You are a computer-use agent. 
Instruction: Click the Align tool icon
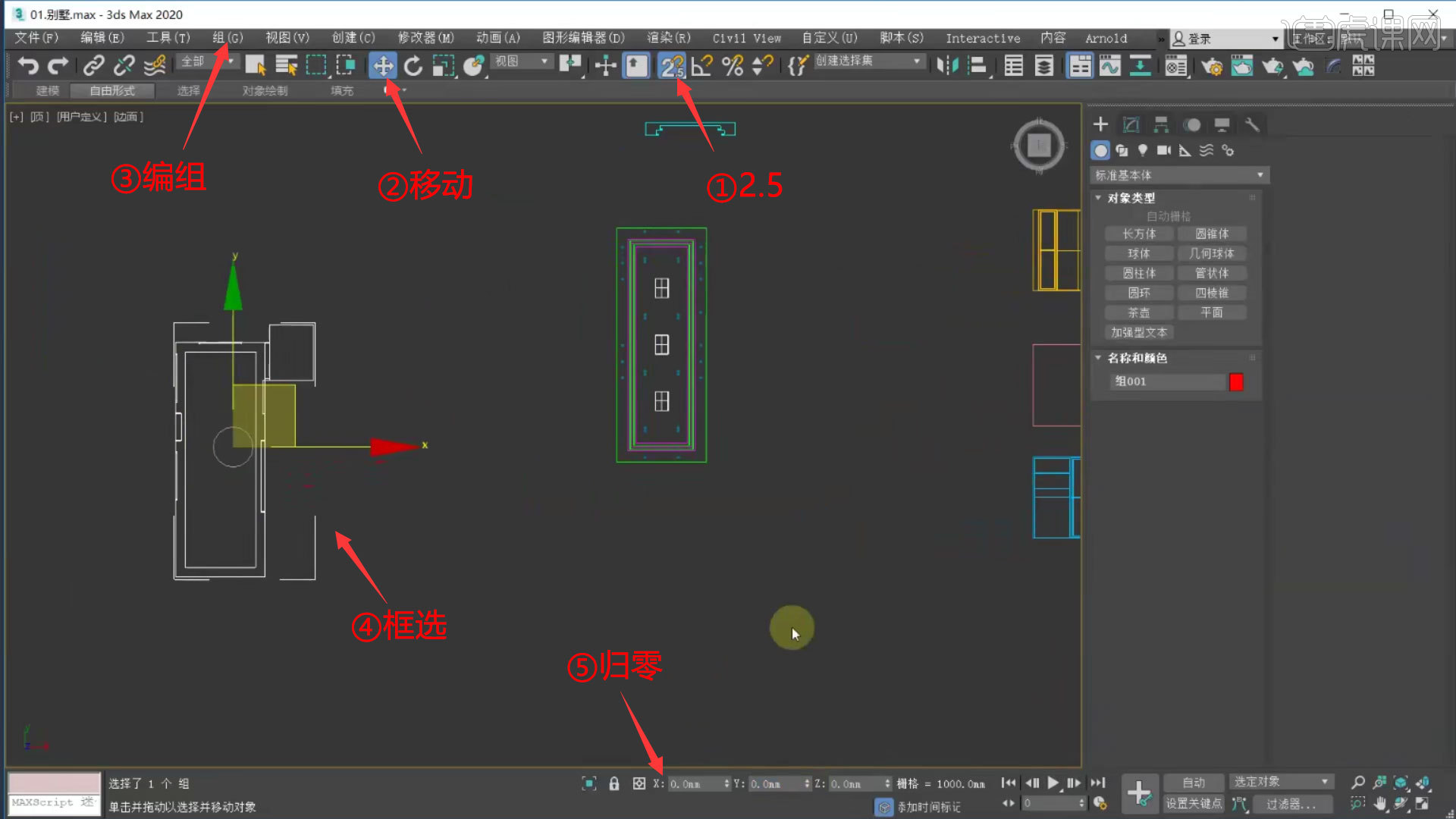(x=978, y=66)
